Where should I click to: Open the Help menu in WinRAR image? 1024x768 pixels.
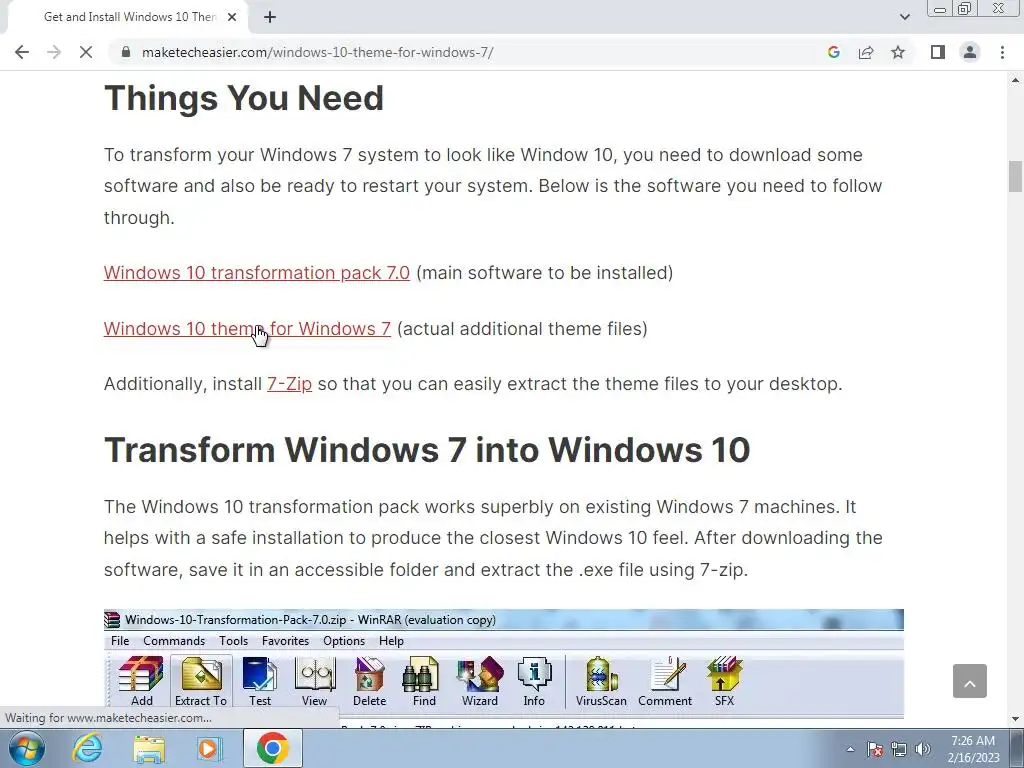coord(391,641)
